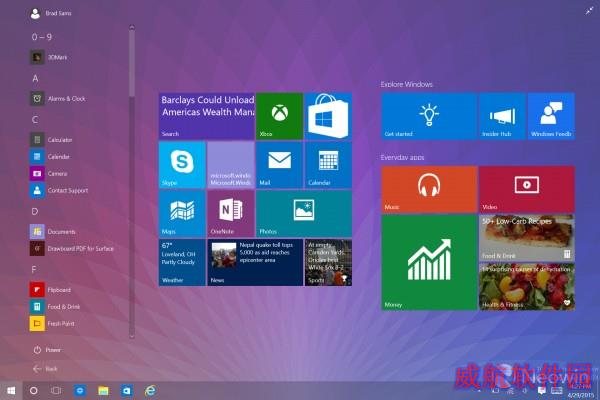Open the Health & Fitness tile
The width and height of the screenshot is (600, 400).
[x=527, y=287]
